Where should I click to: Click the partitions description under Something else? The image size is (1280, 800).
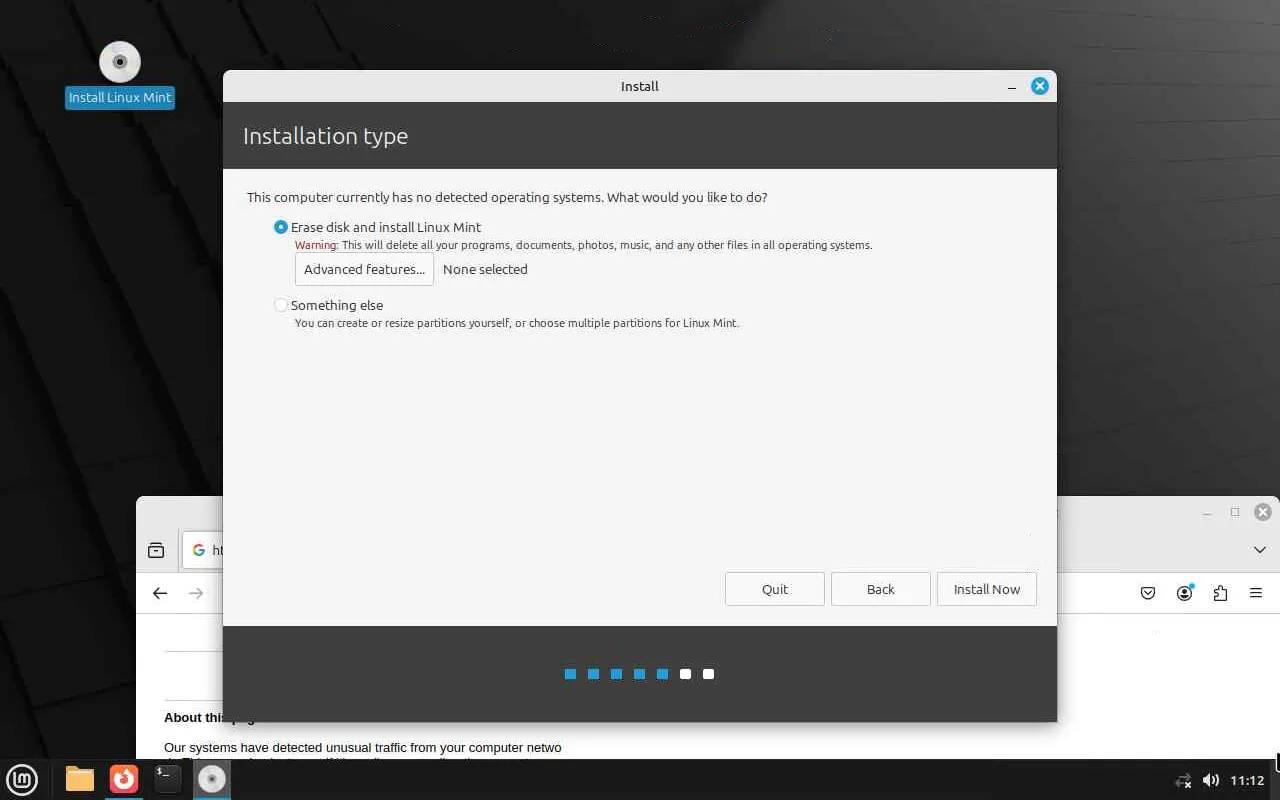517,323
